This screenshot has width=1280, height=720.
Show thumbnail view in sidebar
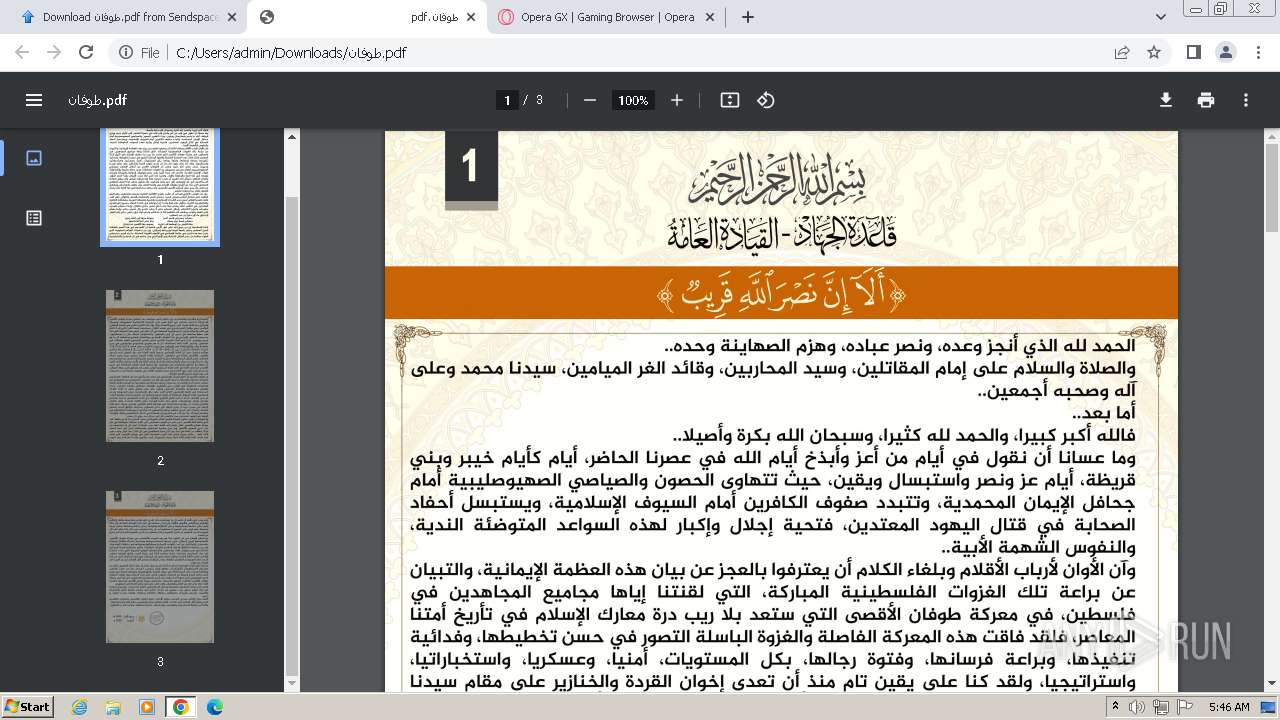[34, 158]
